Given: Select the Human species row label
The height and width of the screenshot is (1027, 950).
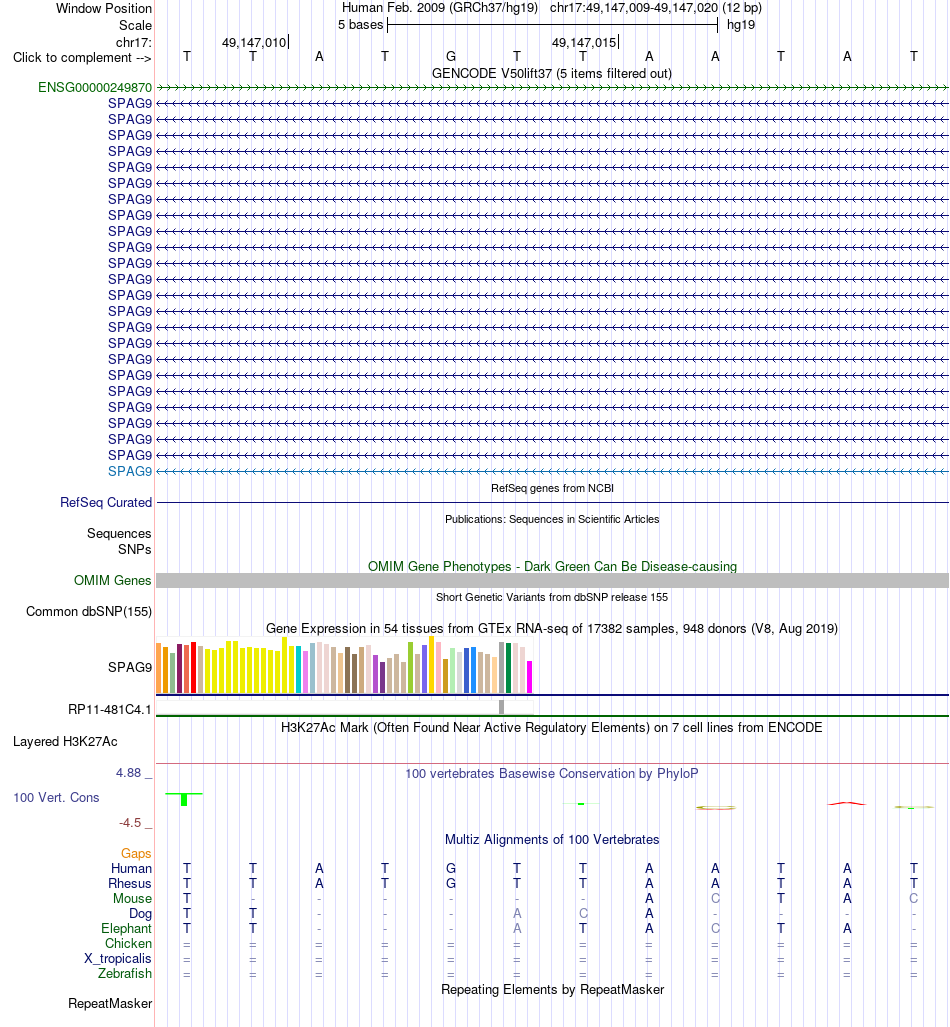Looking at the screenshot, I should pos(131,868).
